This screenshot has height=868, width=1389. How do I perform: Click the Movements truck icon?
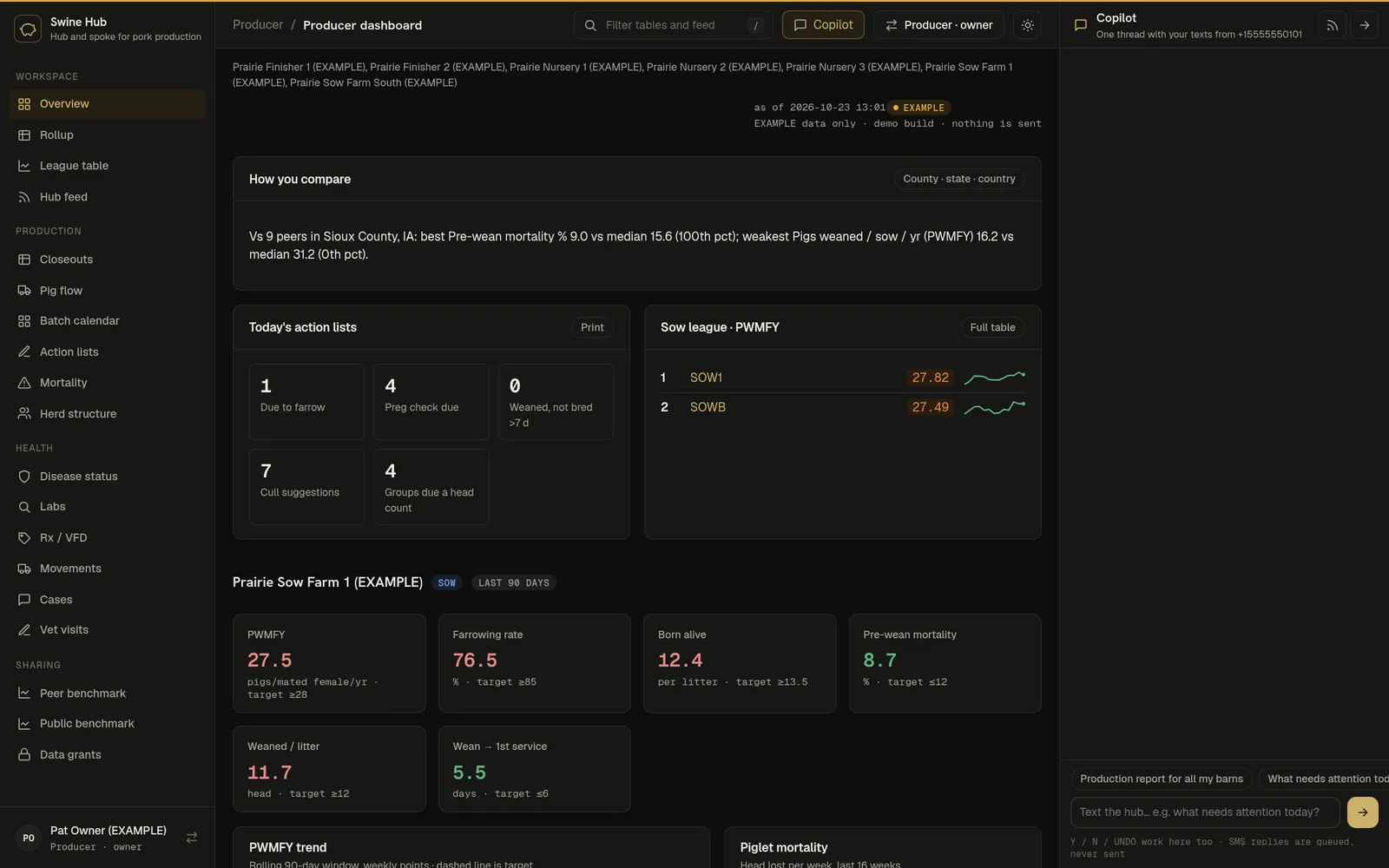(24, 569)
